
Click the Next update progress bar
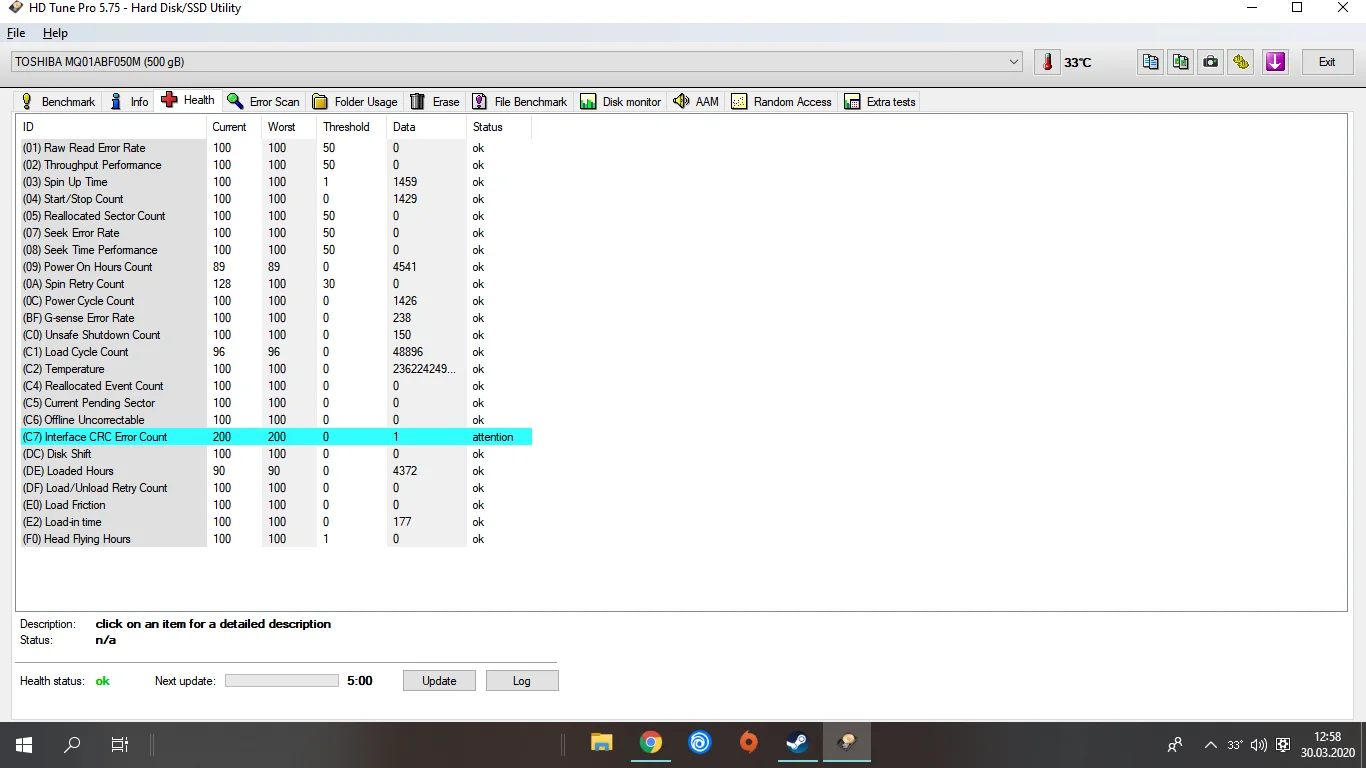(282, 681)
